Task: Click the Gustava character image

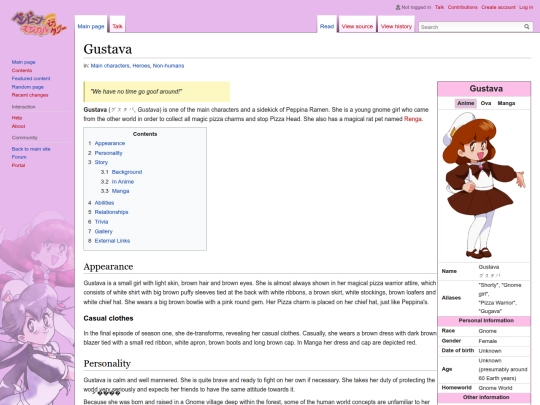Action: (484, 186)
